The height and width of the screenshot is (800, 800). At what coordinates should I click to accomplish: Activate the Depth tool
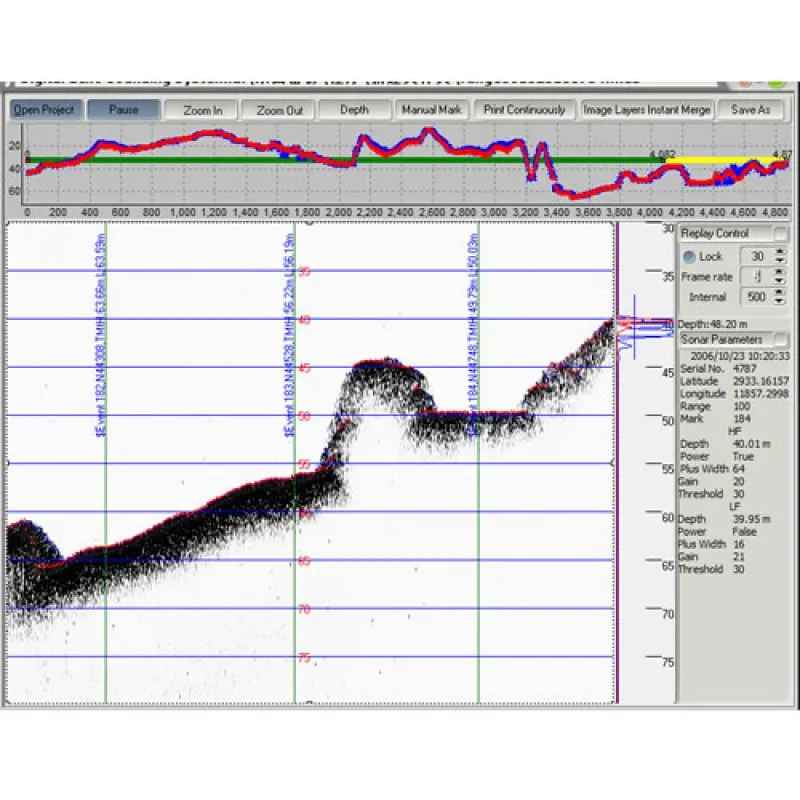click(x=354, y=110)
